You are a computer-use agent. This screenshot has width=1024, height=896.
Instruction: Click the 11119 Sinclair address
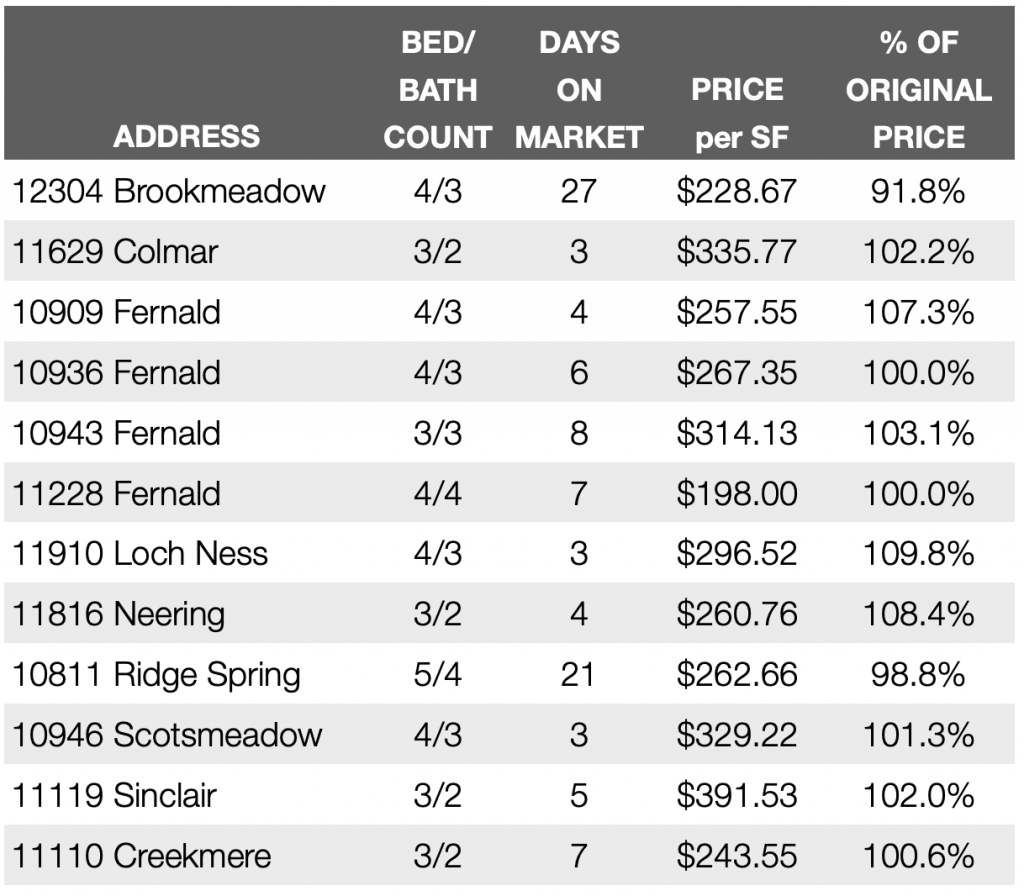click(114, 796)
